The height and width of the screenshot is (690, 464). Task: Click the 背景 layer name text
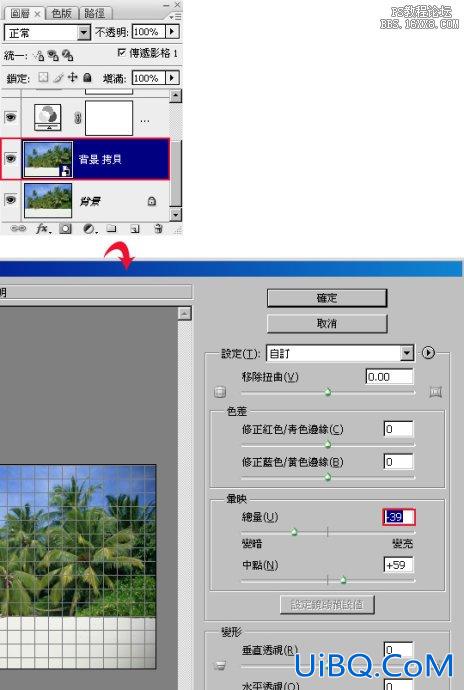point(90,202)
